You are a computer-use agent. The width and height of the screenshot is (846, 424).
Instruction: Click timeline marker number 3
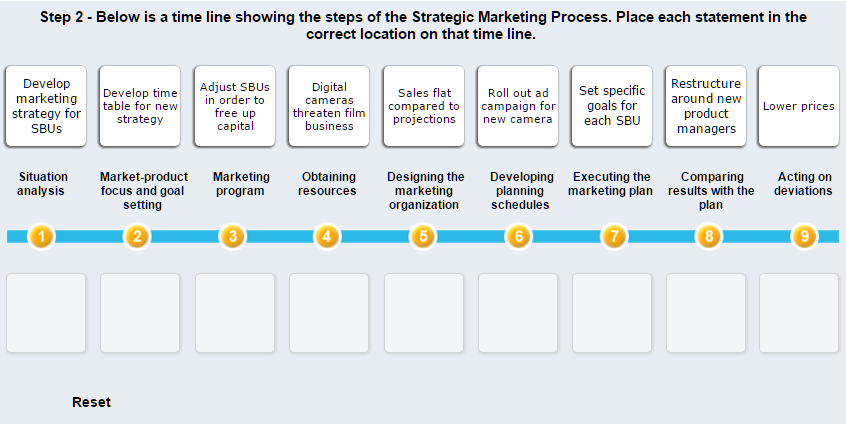233,237
